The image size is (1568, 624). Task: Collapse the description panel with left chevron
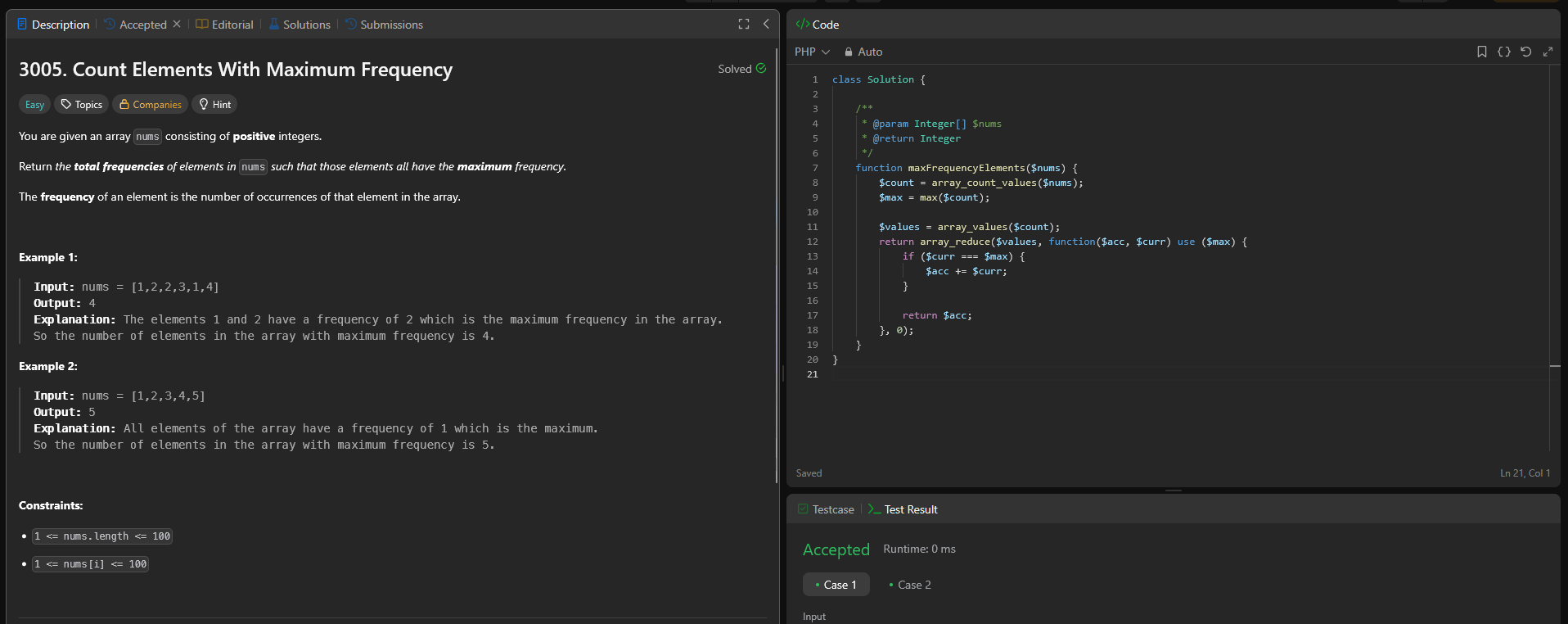[x=766, y=25]
